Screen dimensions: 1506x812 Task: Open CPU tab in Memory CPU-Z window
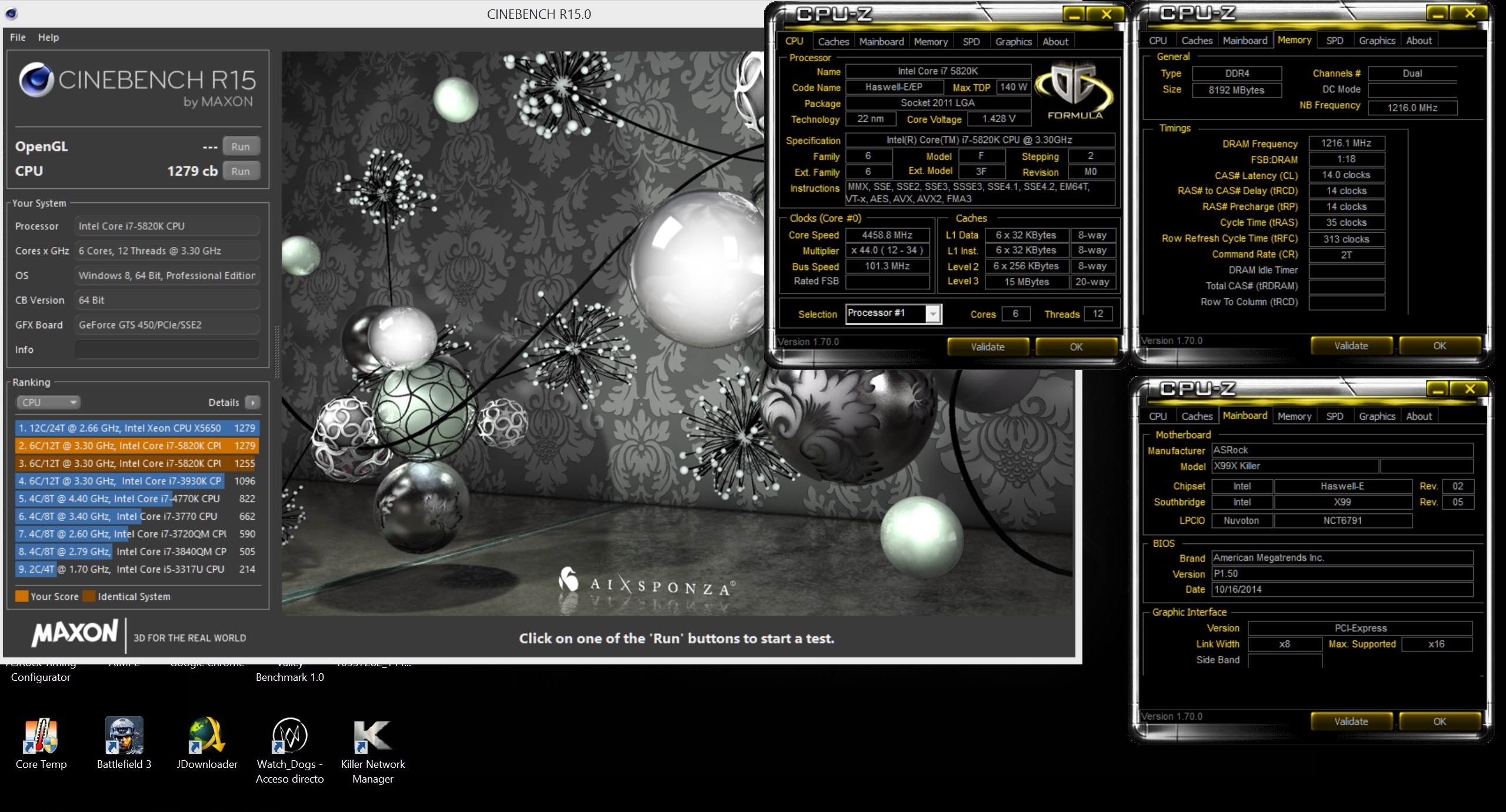point(1158,41)
